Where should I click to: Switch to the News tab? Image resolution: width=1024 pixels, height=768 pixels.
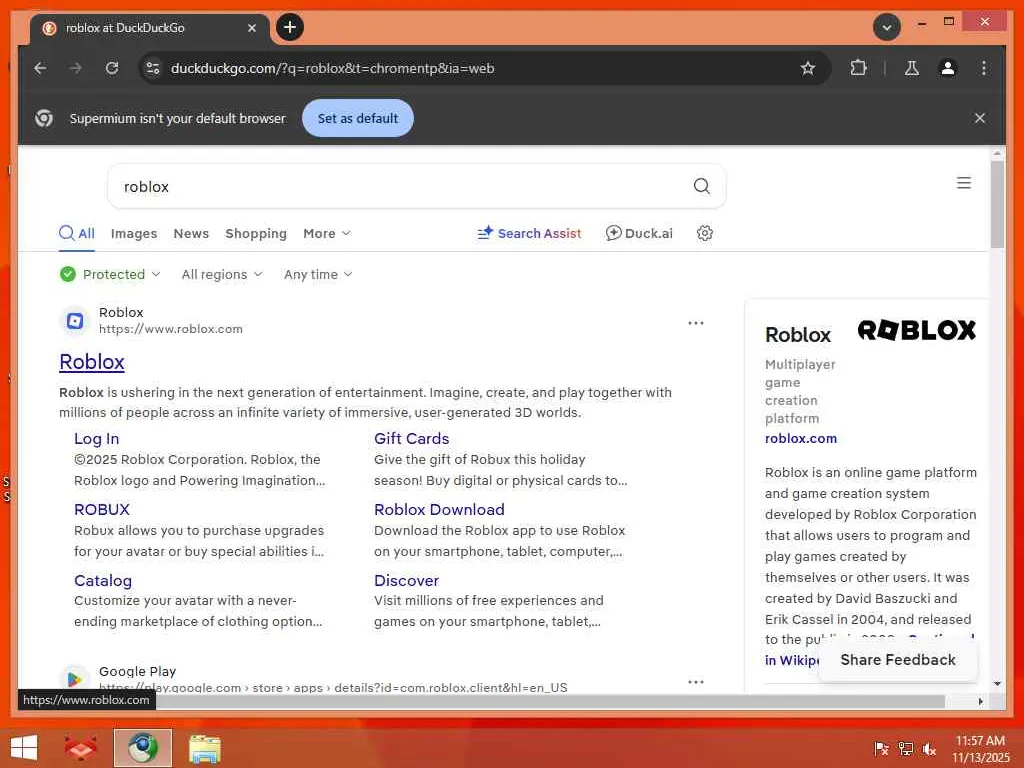click(191, 233)
